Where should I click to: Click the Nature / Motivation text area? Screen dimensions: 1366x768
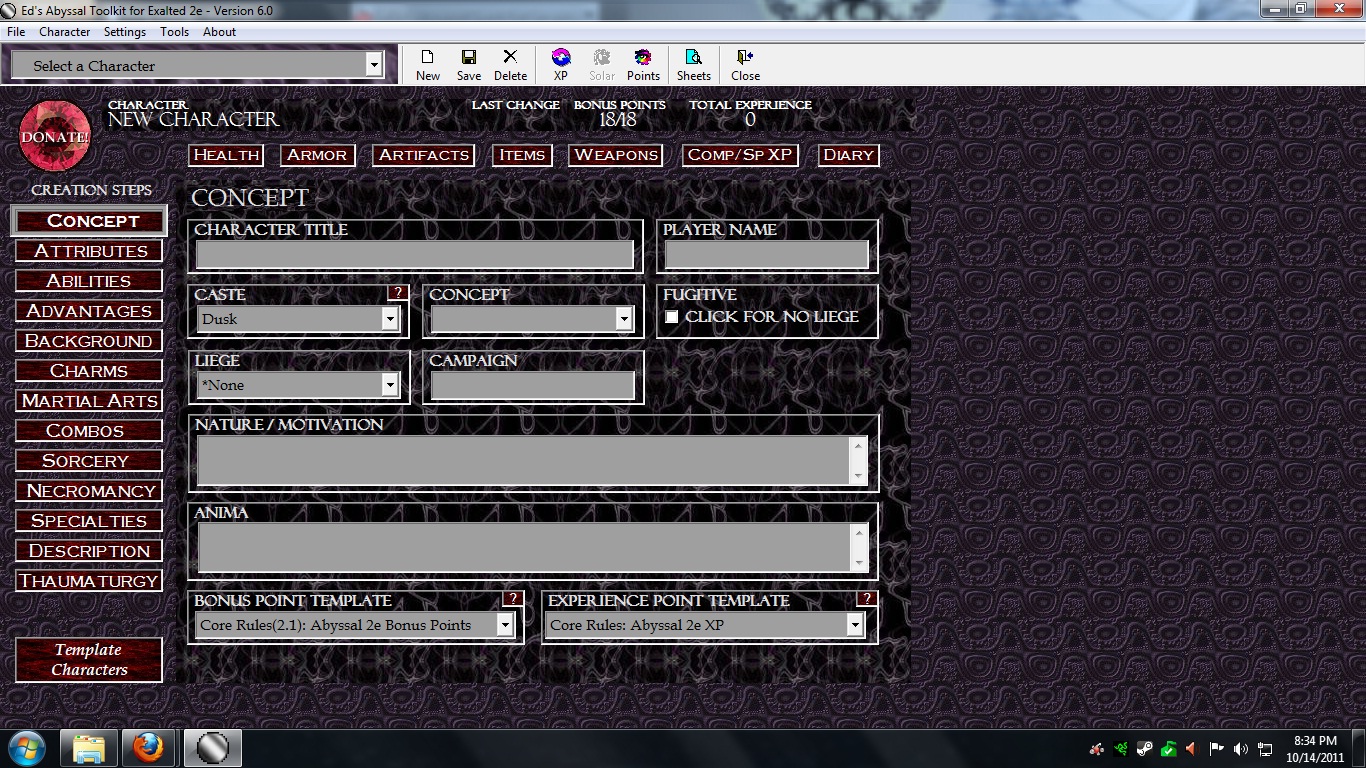pos(533,461)
